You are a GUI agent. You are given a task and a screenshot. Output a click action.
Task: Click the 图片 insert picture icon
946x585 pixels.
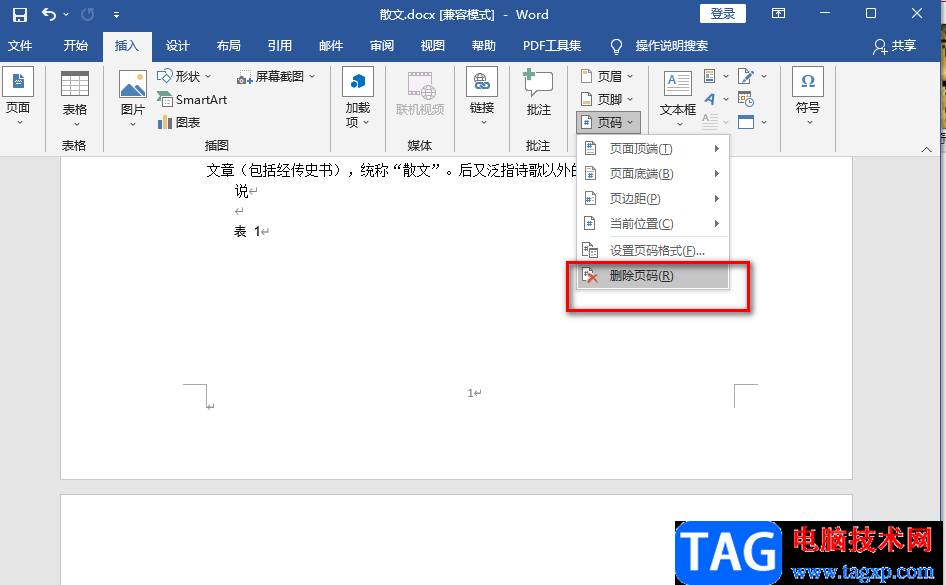pyautogui.click(x=133, y=84)
